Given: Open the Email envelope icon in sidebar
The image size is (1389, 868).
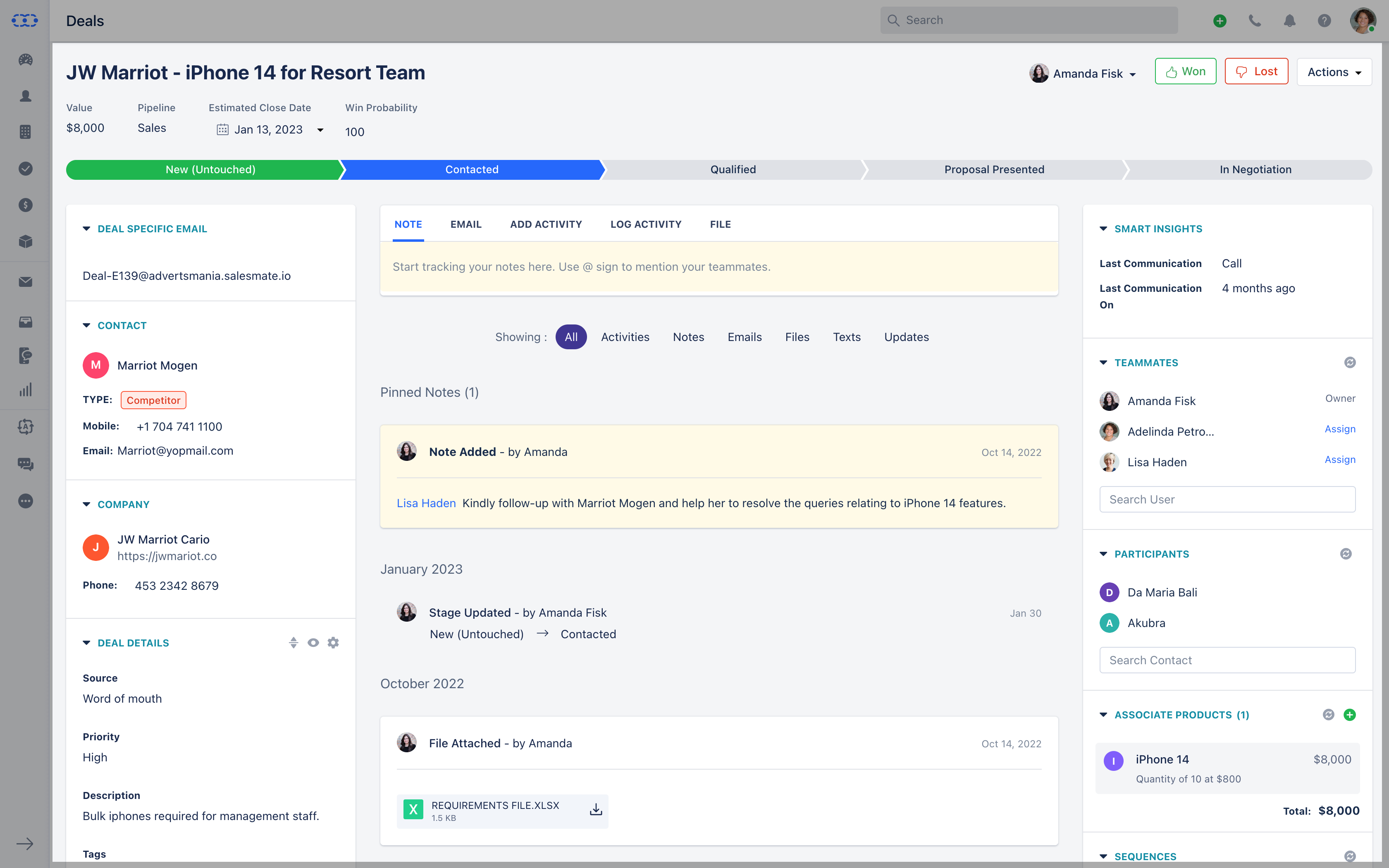Looking at the screenshot, I should (x=25, y=282).
